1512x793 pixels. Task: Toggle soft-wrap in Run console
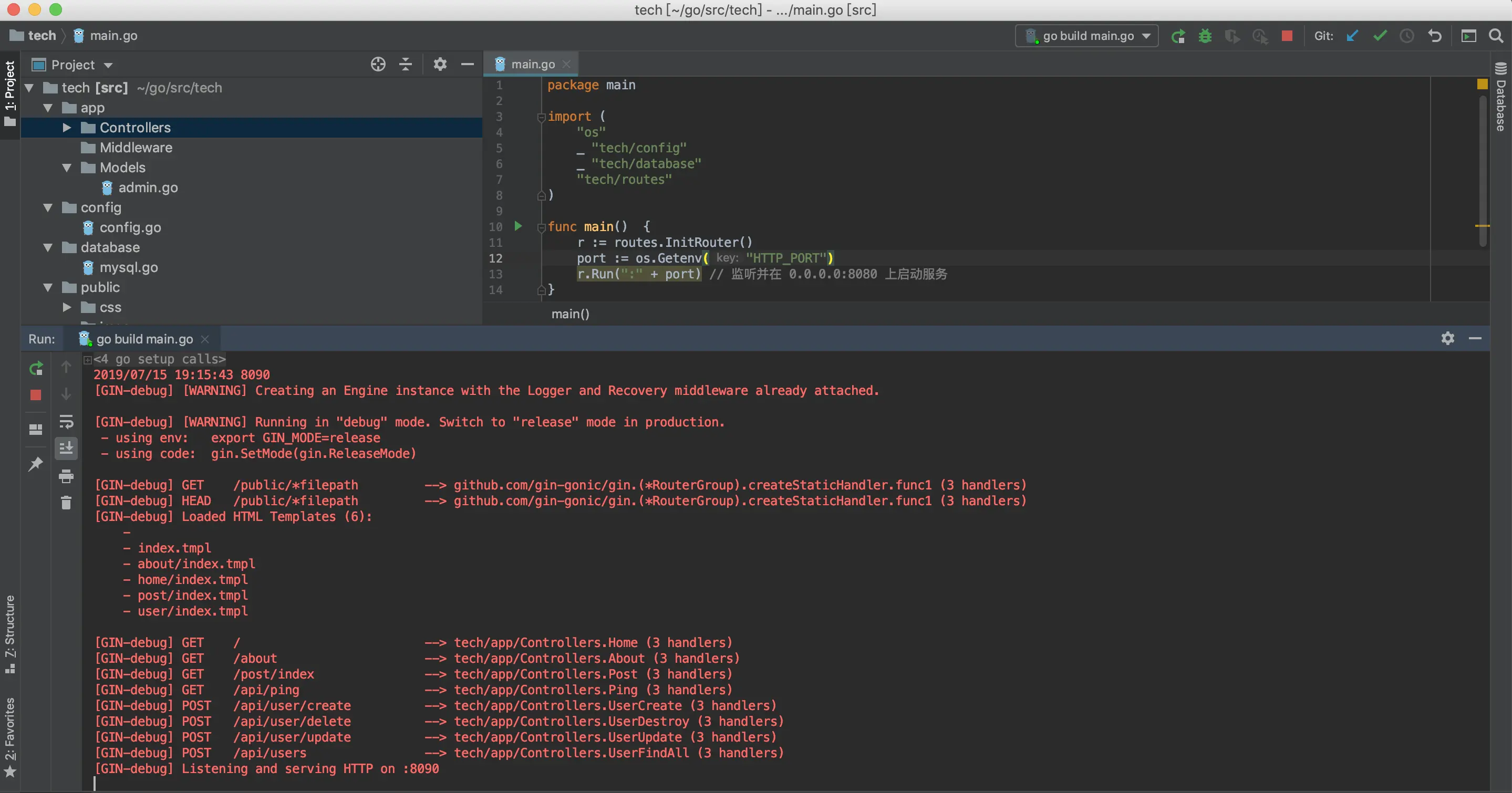(66, 422)
